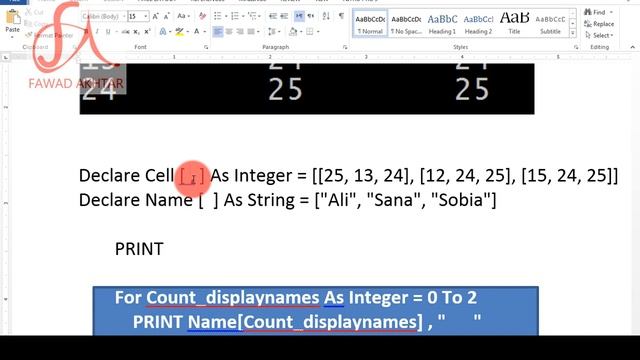Screen dimensions: 640x360
Task: Decrease paragraph indent
Action: point(273,16)
